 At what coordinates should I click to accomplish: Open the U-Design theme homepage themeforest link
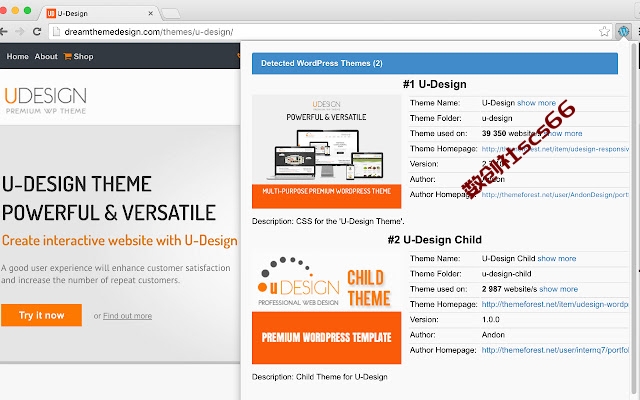tap(555, 149)
